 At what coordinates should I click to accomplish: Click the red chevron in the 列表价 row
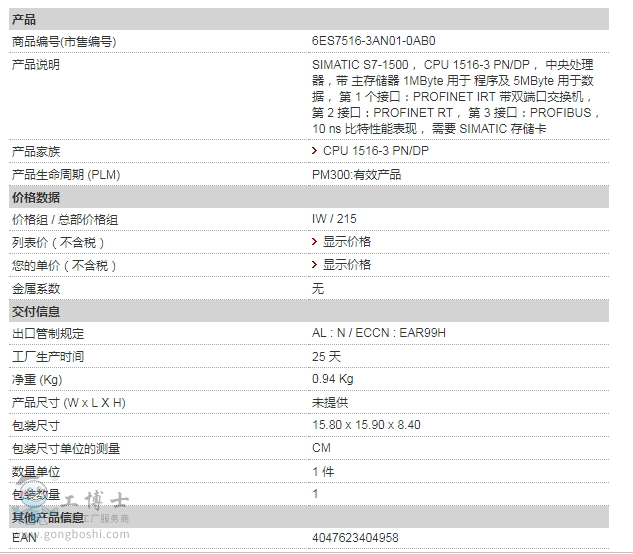pos(314,241)
